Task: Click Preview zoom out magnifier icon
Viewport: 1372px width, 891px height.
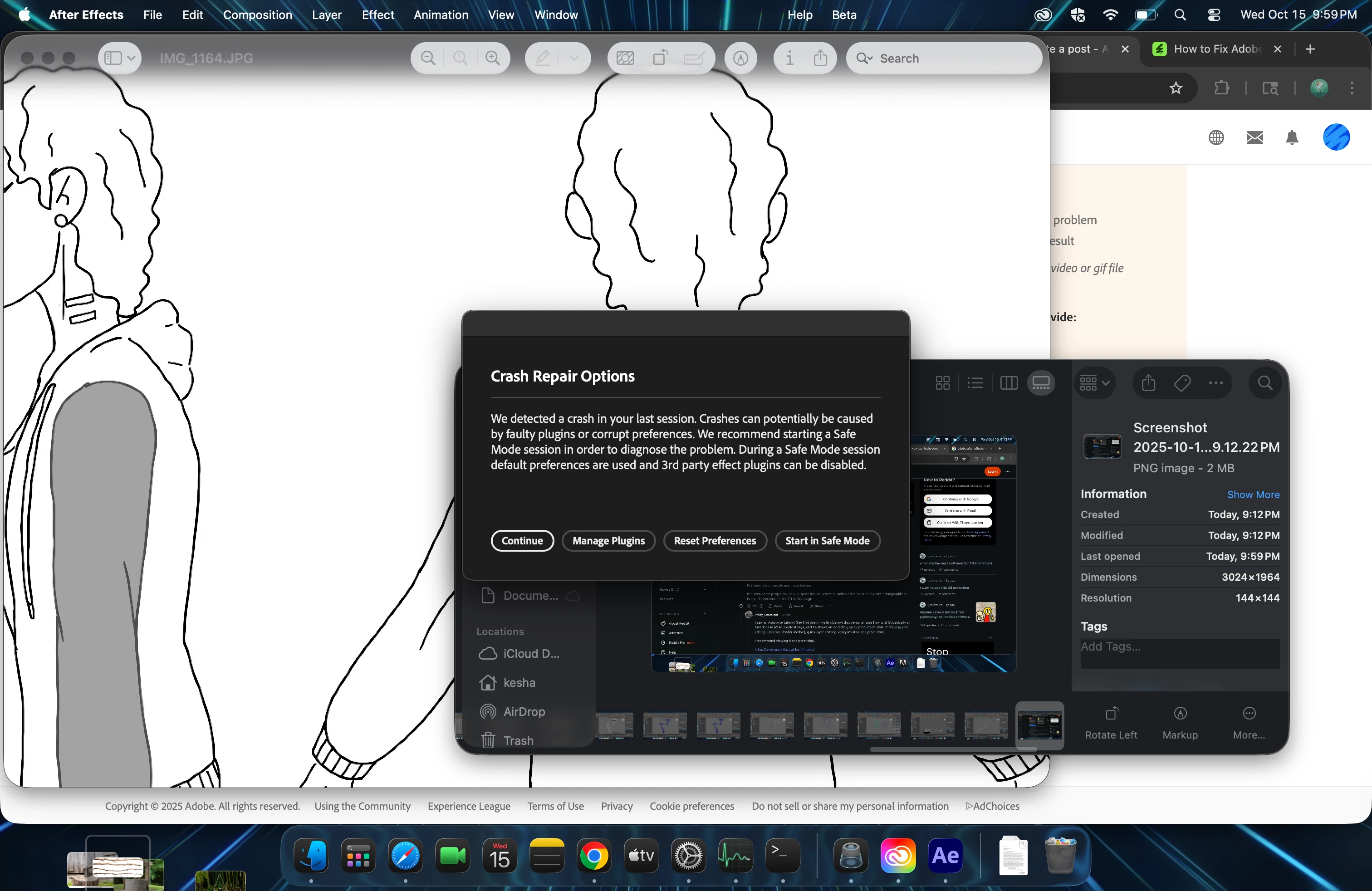Action: (x=428, y=58)
